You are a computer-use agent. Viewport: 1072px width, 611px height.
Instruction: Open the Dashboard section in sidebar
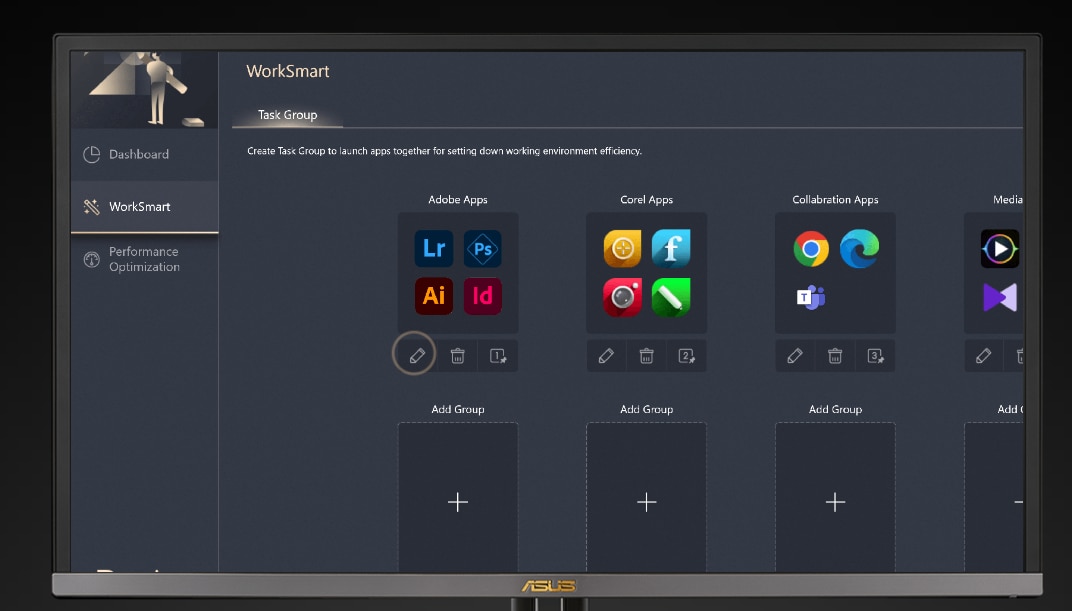click(x=139, y=154)
